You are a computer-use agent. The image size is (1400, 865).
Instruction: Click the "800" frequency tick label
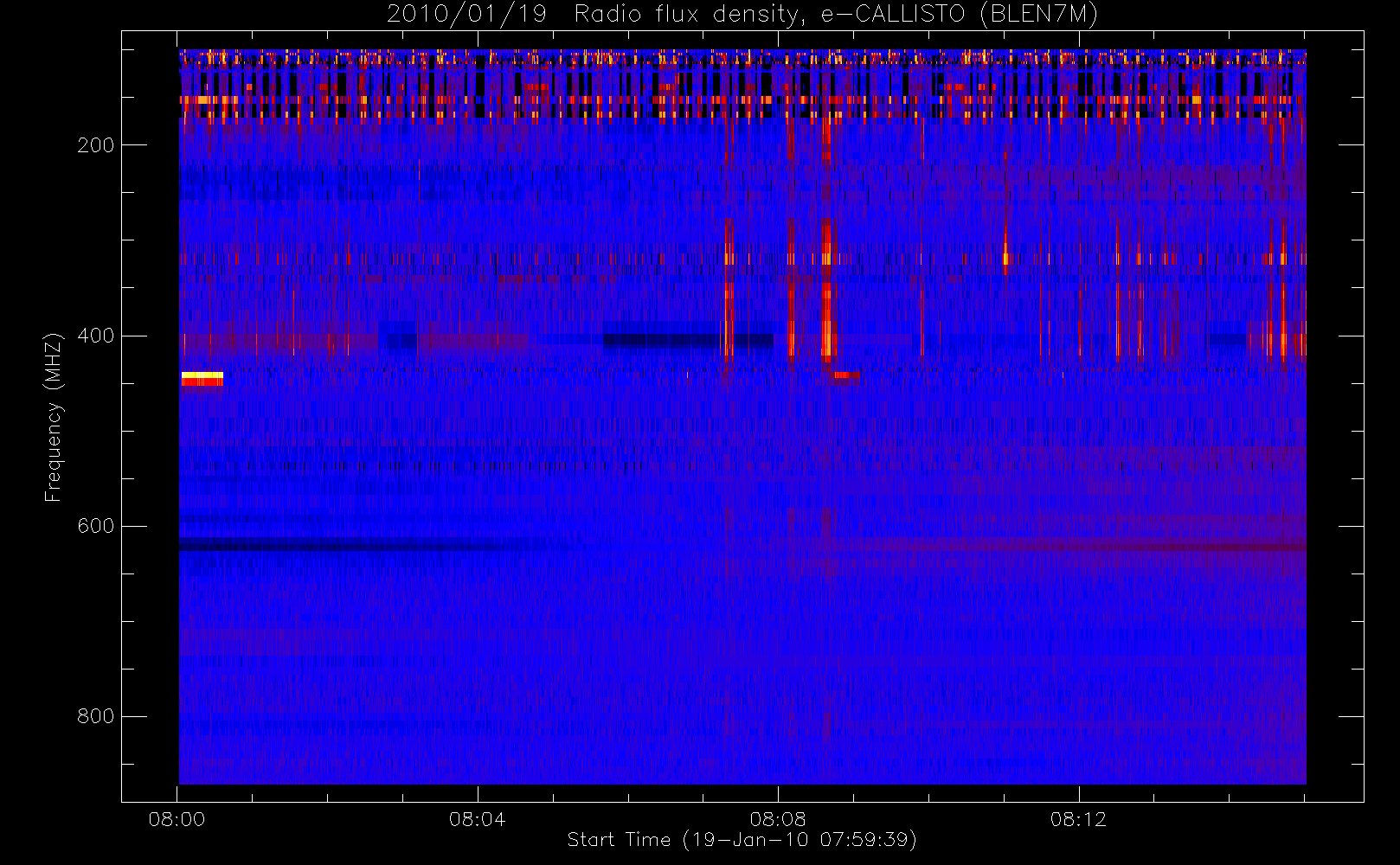click(95, 717)
